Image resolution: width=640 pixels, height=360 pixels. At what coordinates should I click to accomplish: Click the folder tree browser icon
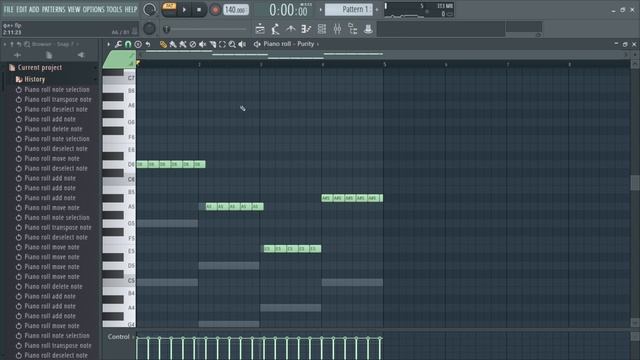(x=353, y=29)
